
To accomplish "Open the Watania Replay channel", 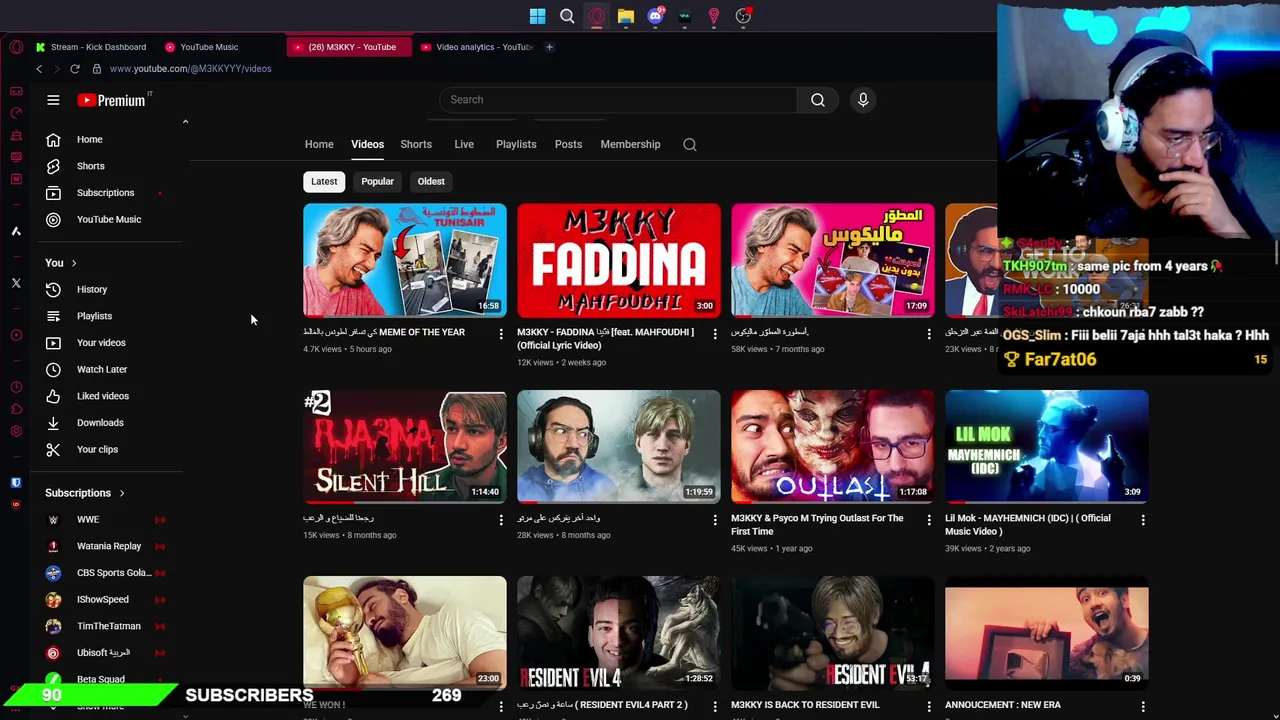I will [108, 546].
